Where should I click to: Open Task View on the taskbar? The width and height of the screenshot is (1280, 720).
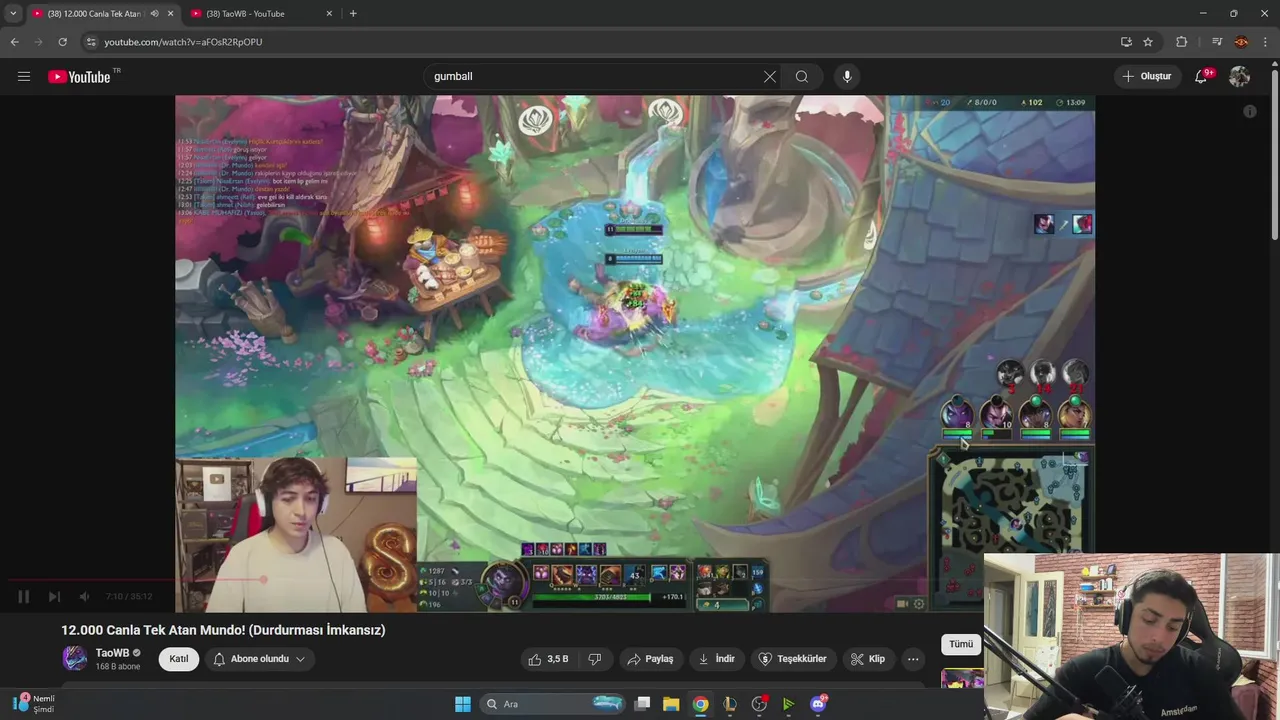[643, 704]
